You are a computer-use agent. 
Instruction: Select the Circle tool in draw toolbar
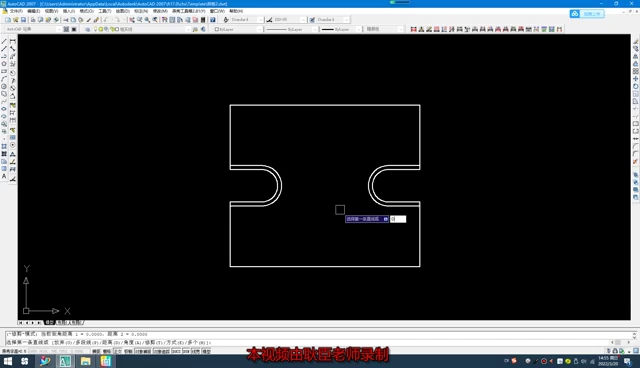(x=4, y=86)
